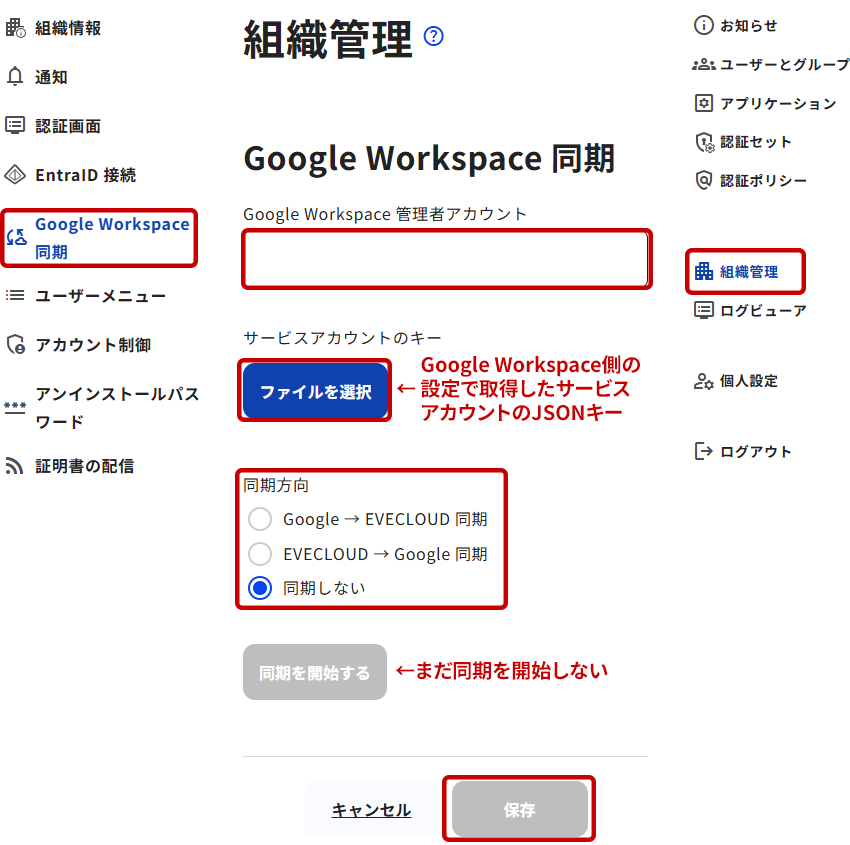Click the アカウント制御 shield icon
This screenshot has height=845, width=850.
tap(15, 345)
